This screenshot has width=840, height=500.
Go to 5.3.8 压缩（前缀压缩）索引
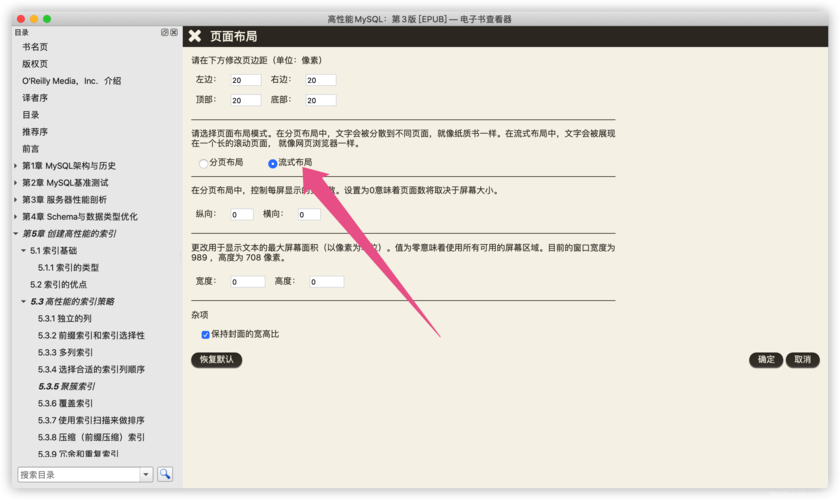click(x=91, y=437)
